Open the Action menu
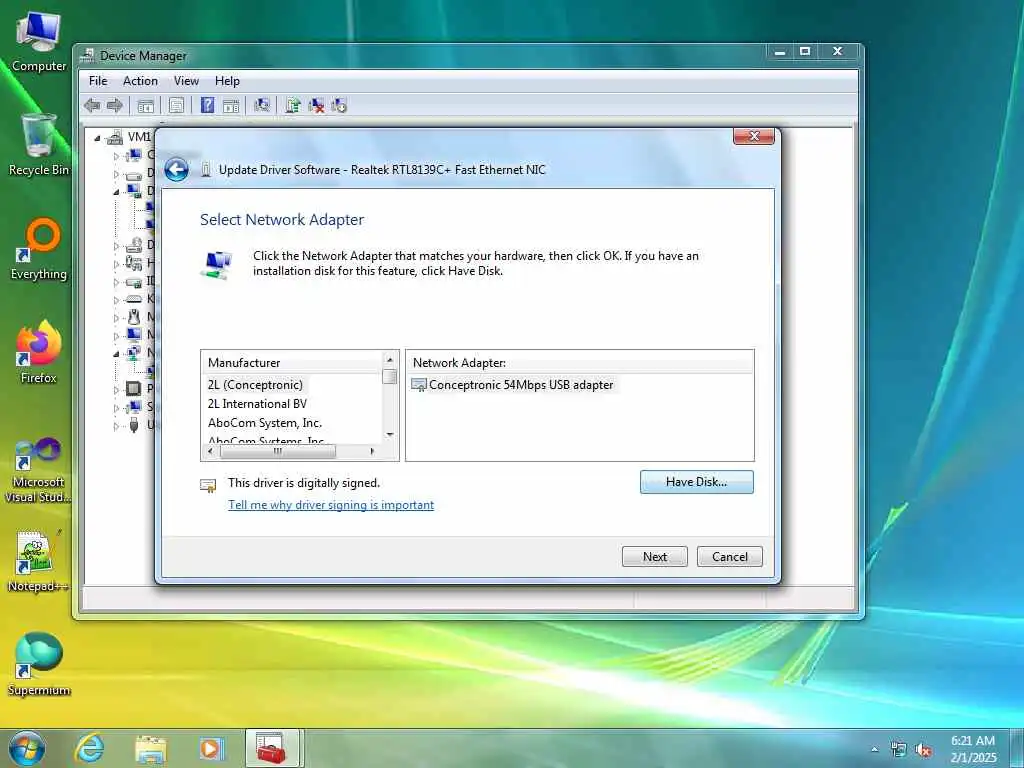This screenshot has height=768, width=1024. [140, 81]
